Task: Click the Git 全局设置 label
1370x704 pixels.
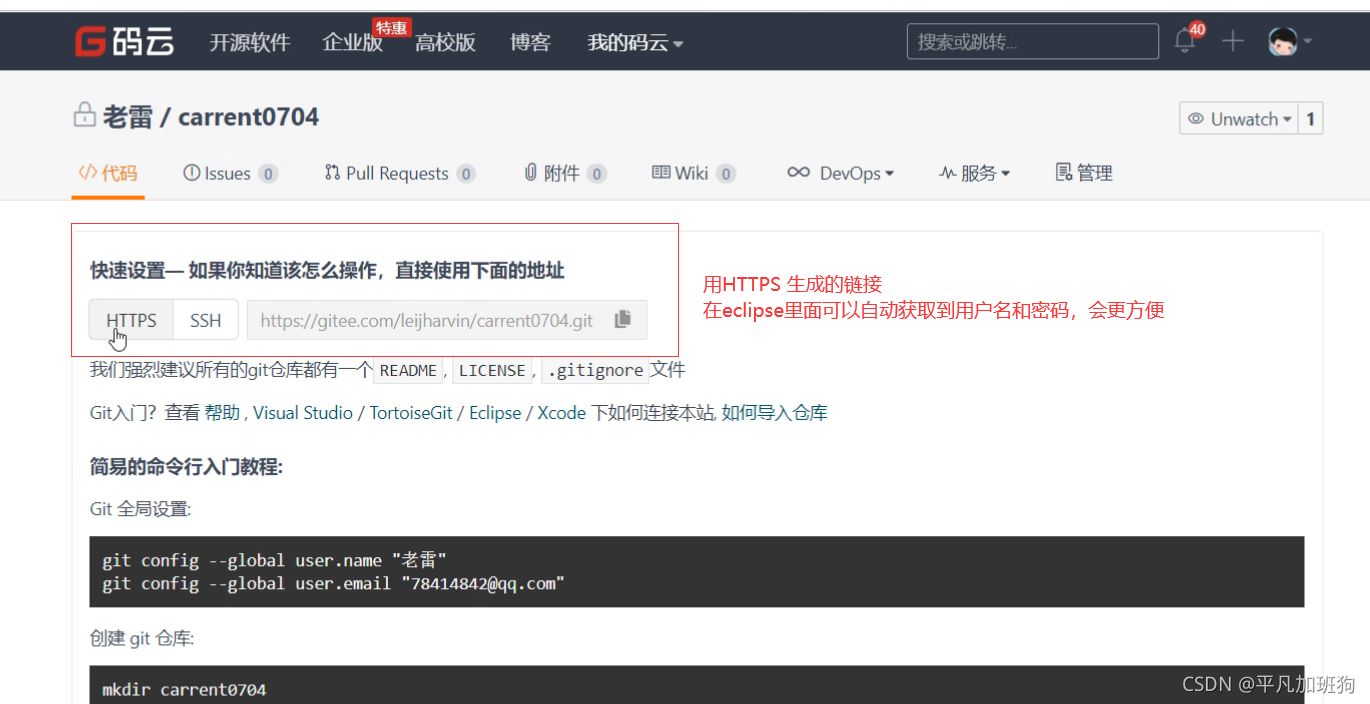Action: point(140,509)
